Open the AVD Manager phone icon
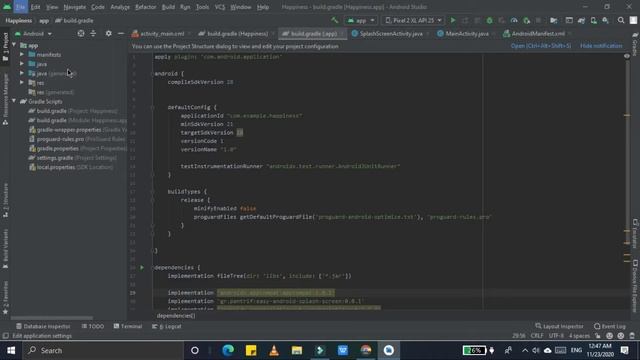The width and height of the screenshot is (640, 360). [593, 20]
